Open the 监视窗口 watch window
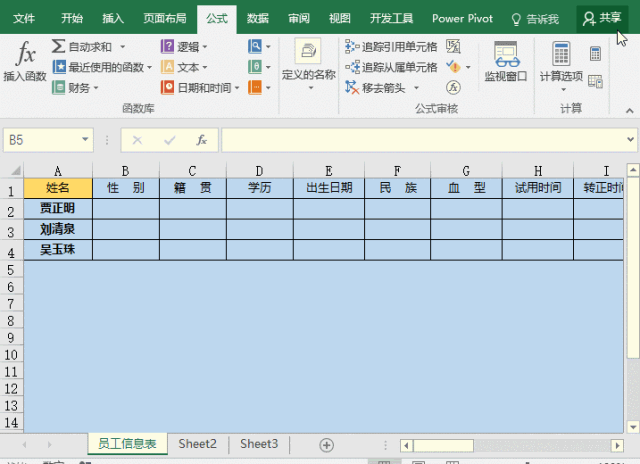The image size is (640, 464). [505, 62]
